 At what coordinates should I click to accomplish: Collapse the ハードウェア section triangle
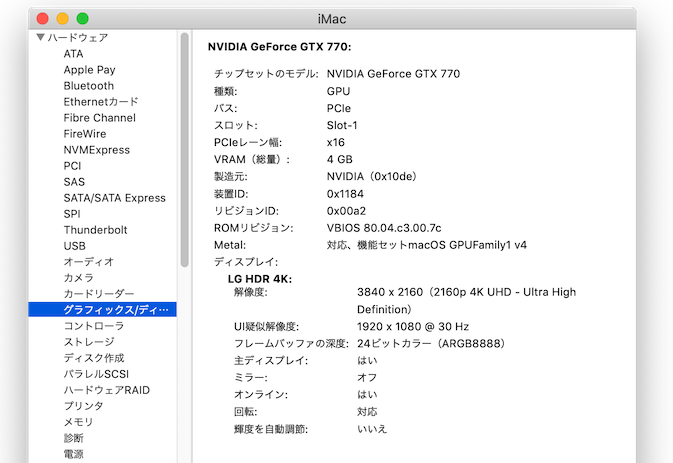[41, 37]
